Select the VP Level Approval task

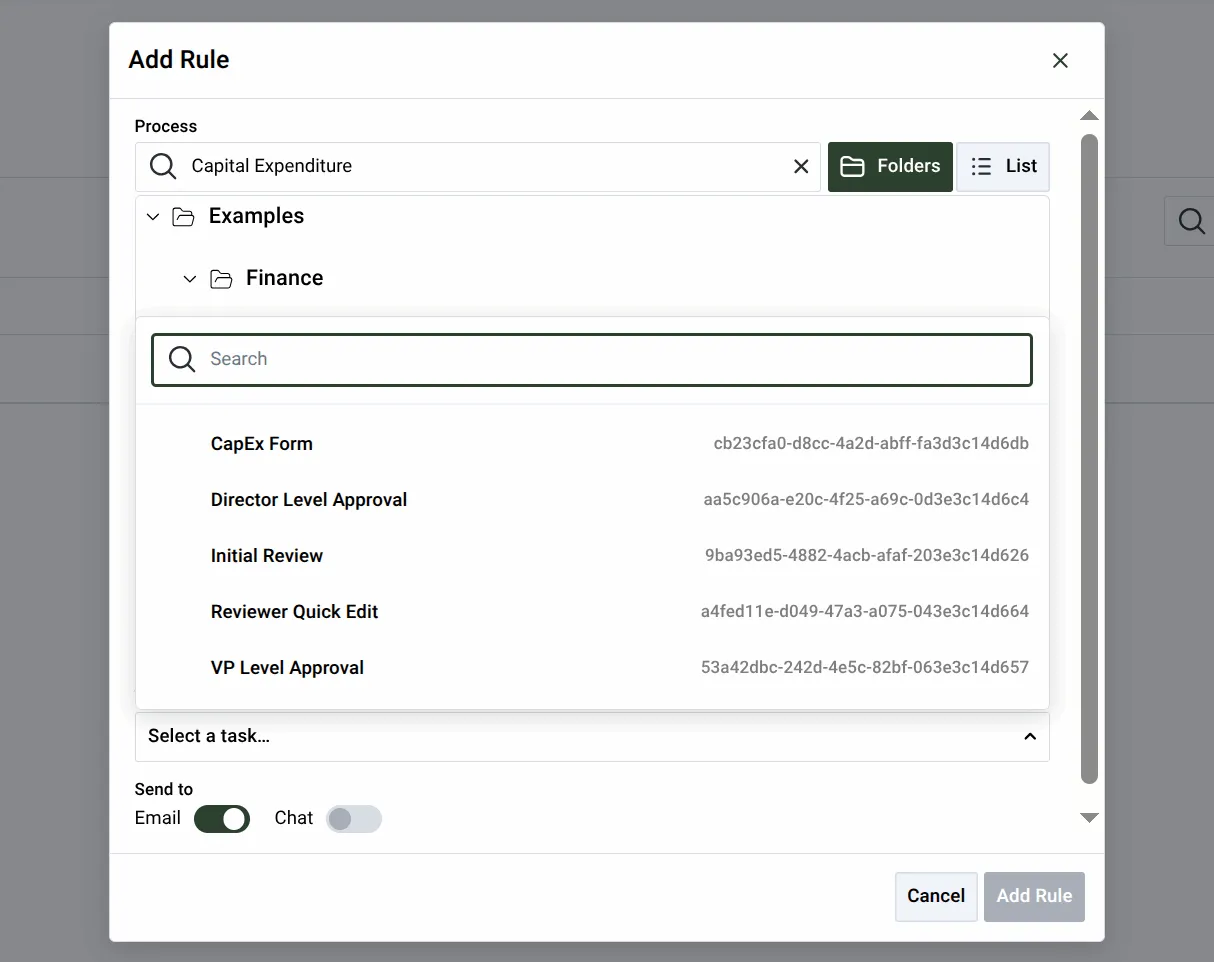pyautogui.click(x=592, y=668)
